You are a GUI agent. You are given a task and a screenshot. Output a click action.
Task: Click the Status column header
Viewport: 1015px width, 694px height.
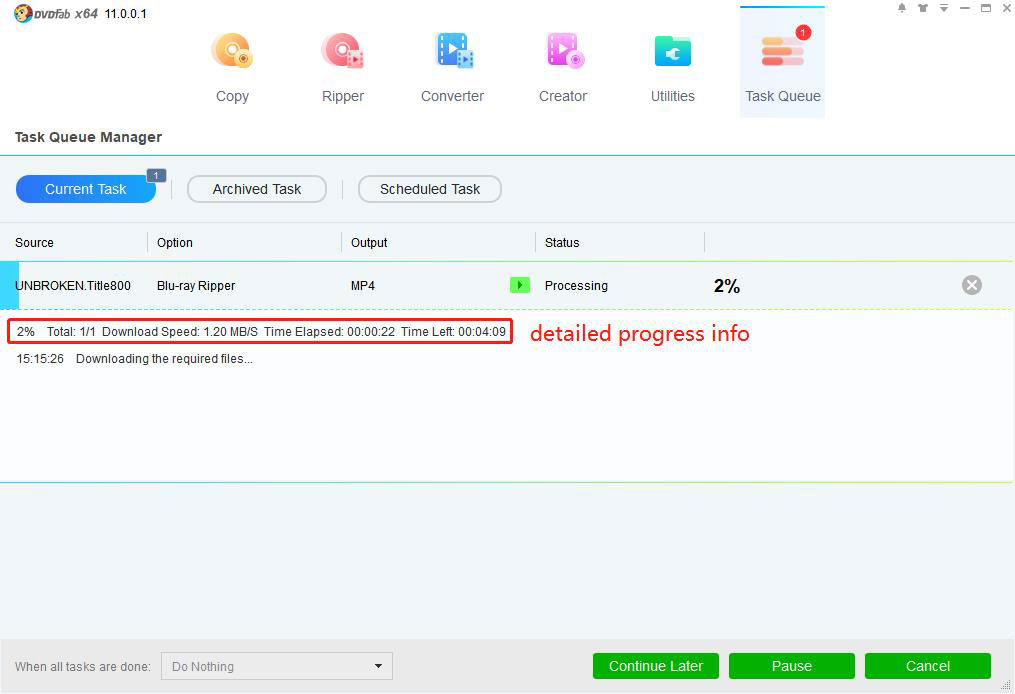point(562,243)
